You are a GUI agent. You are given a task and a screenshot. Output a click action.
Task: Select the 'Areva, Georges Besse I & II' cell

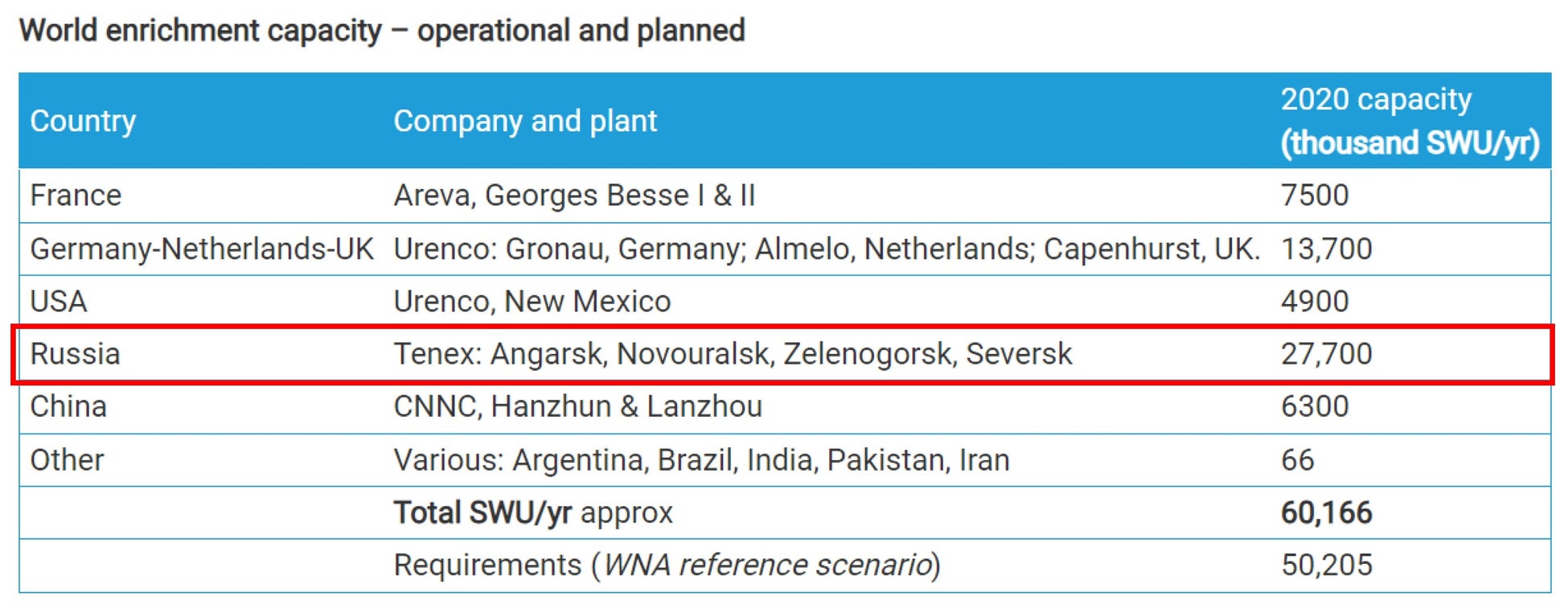[x=574, y=195]
